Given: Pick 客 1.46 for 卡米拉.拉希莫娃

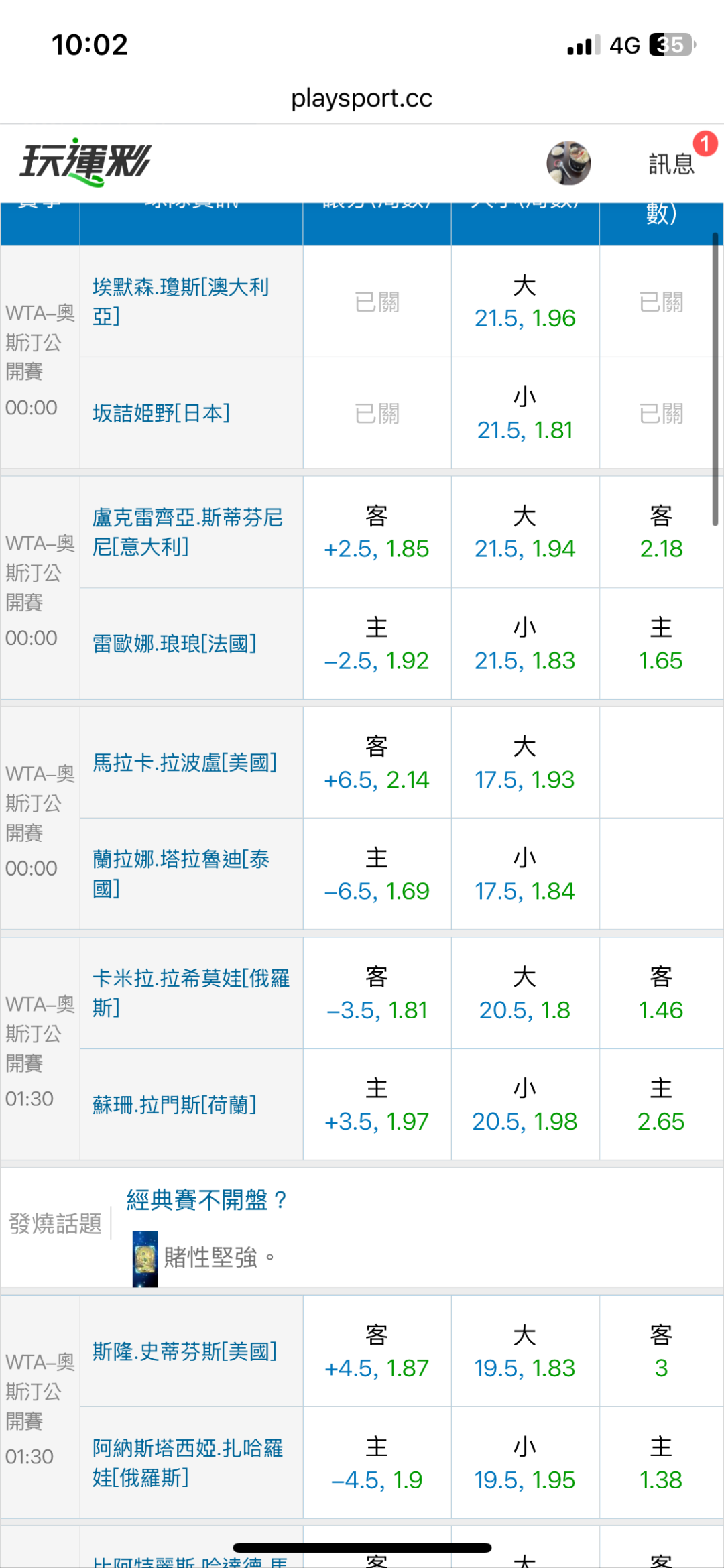Looking at the screenshot, I should 660,993.
